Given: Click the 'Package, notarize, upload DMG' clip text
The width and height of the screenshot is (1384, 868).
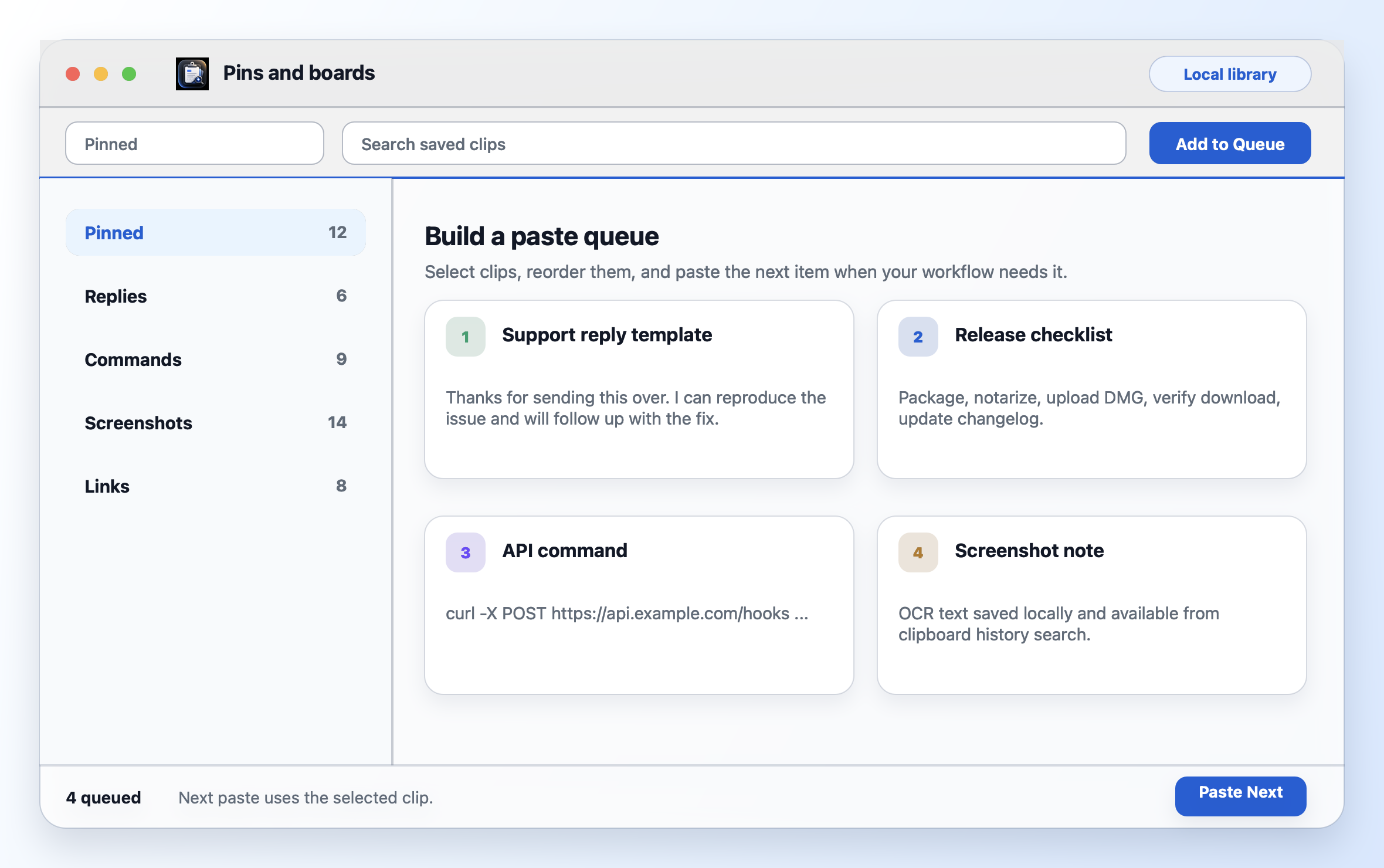Looking at the screenshot, I should pyautogui.click(x=1089, y=408).
